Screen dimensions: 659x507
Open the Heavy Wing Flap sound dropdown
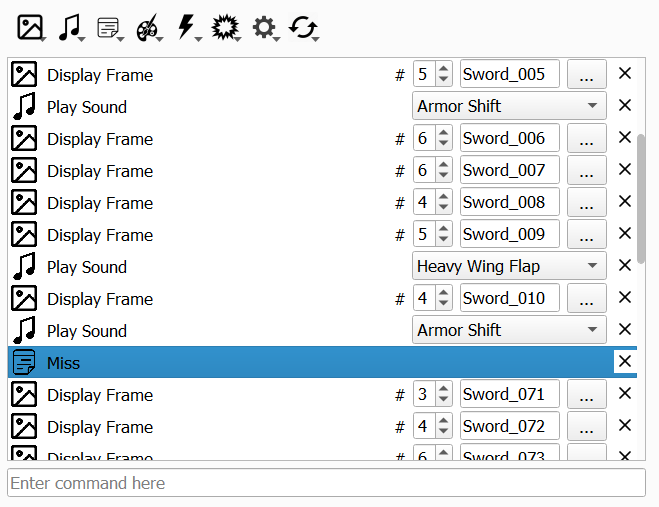(510, 267)
